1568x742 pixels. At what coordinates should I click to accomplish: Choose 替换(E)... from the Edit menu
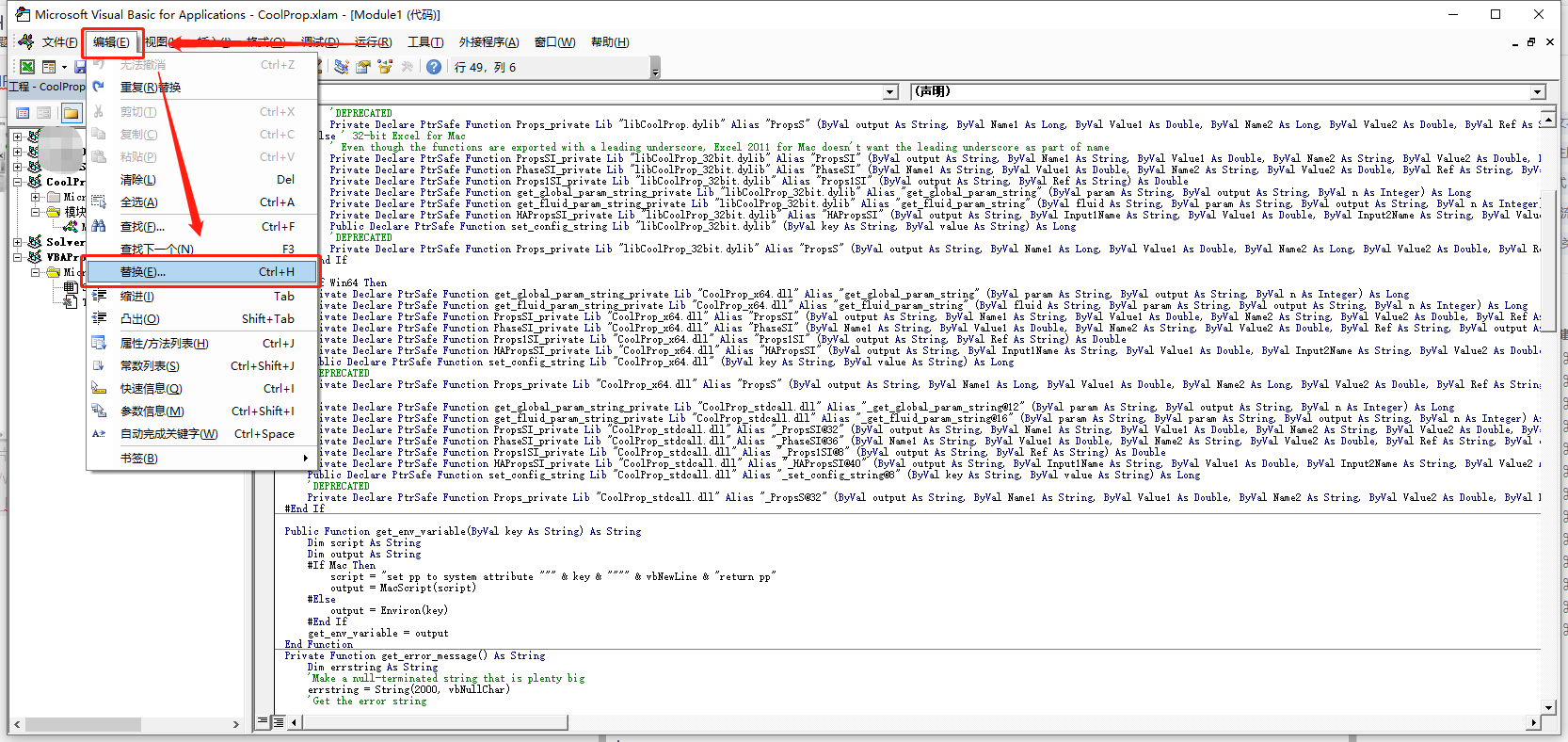(x=203, y=272)
